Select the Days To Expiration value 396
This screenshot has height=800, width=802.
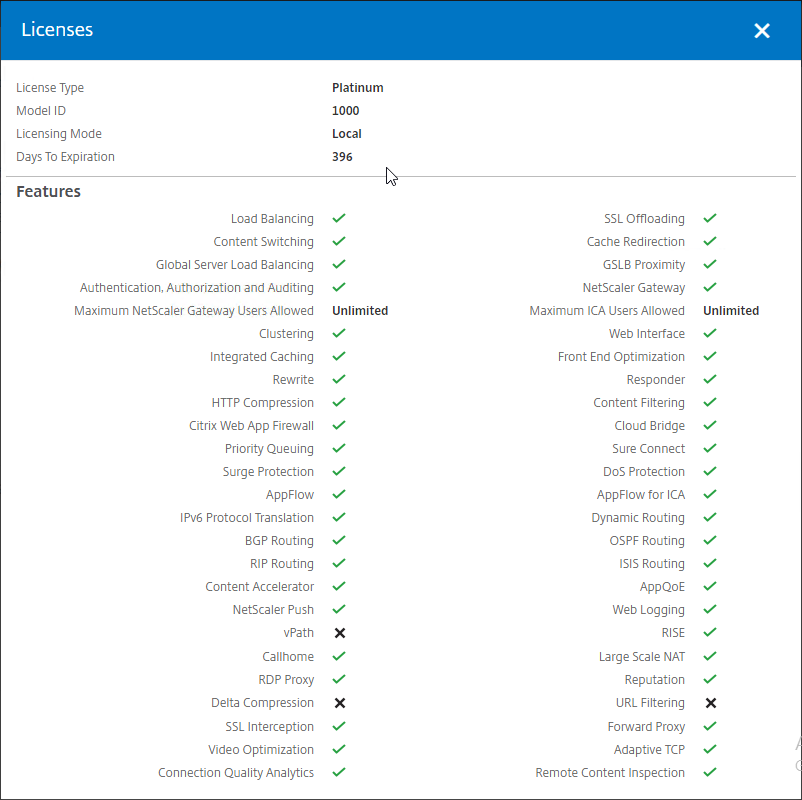coord(342,157)
